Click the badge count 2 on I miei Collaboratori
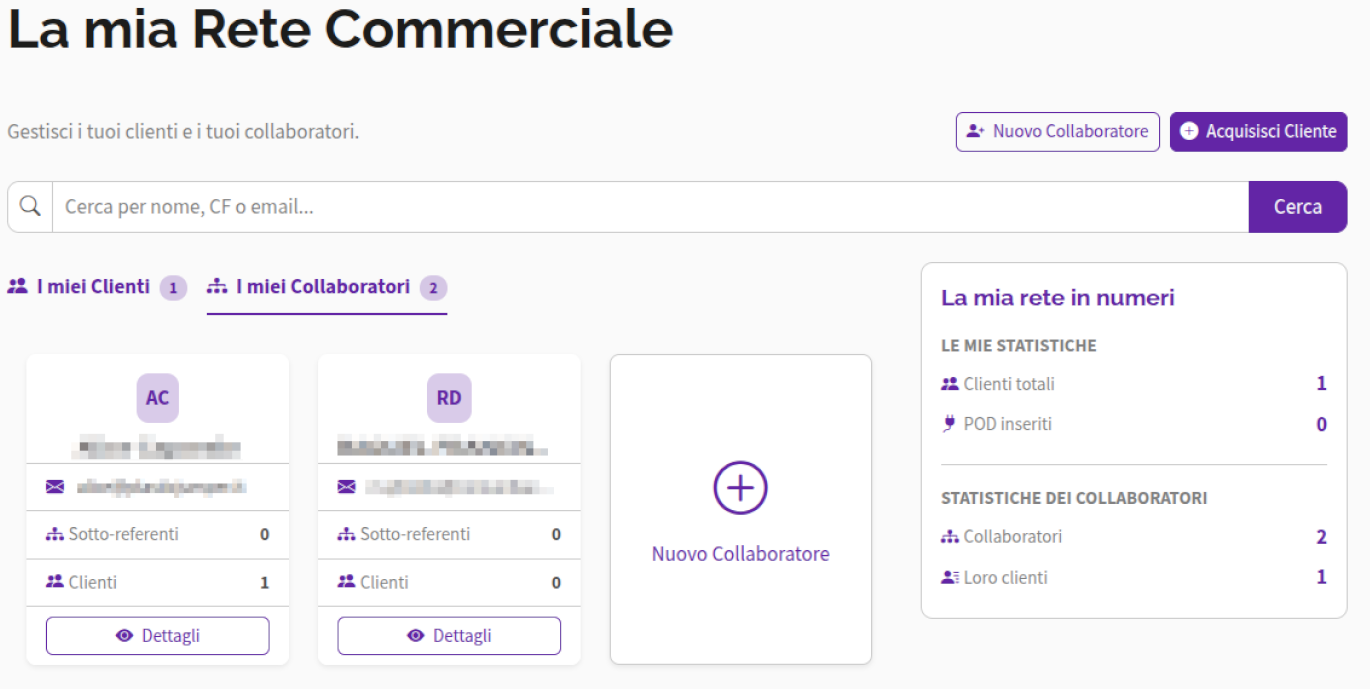 [433, 288]
